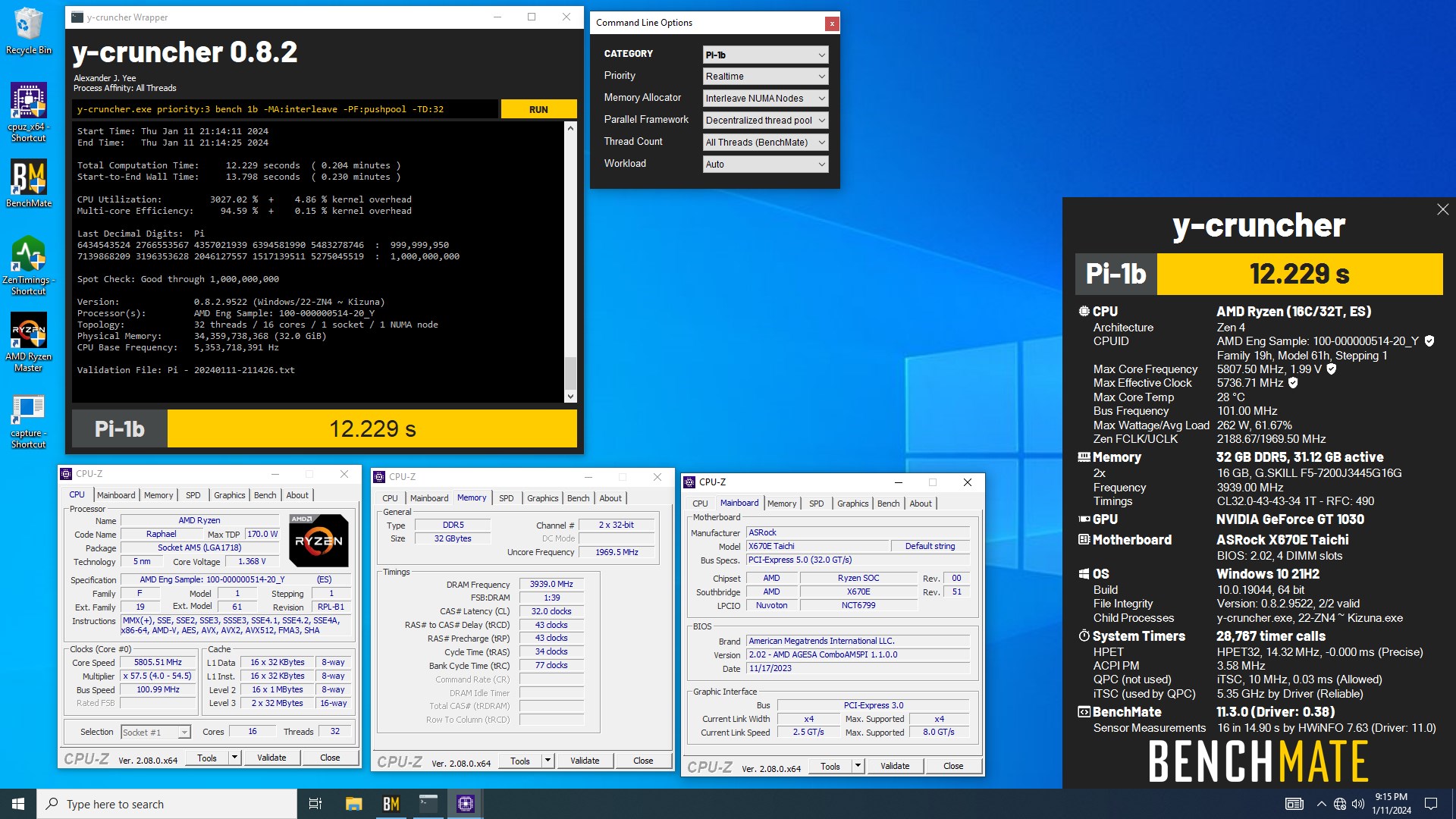Close Command Line Options window

832,24
